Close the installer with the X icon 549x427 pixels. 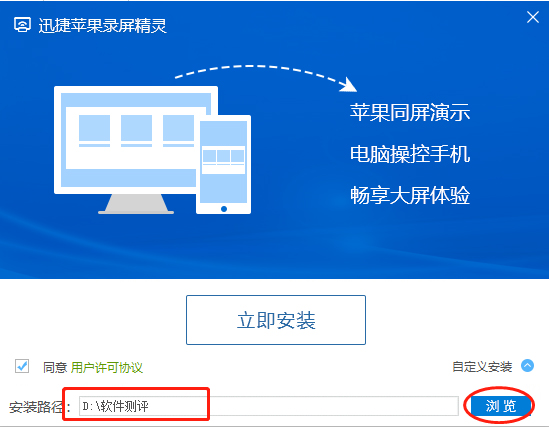click(533, 17)
